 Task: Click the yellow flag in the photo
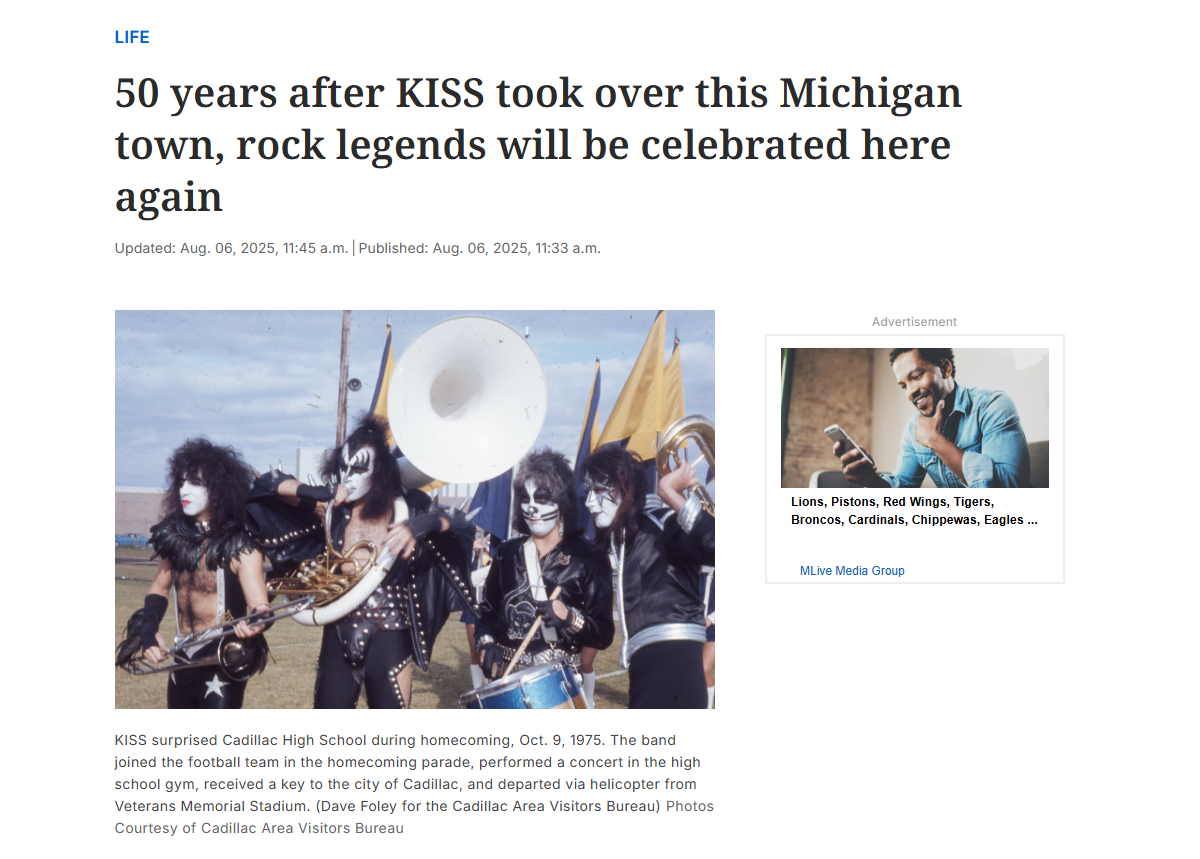pos(636,385)
